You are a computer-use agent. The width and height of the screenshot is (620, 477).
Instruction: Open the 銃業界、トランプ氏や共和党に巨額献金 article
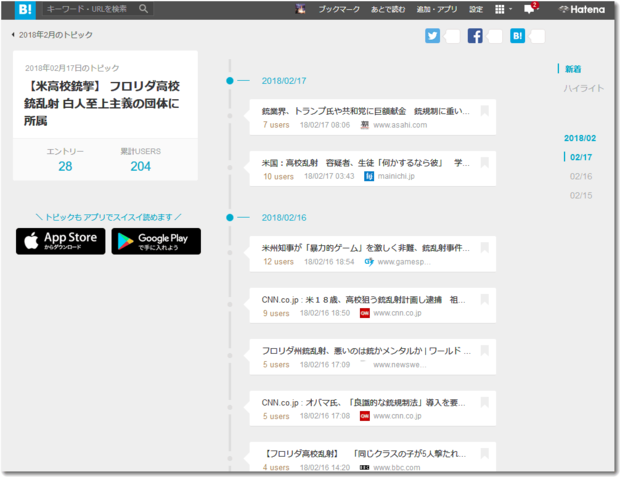point(366,111)
